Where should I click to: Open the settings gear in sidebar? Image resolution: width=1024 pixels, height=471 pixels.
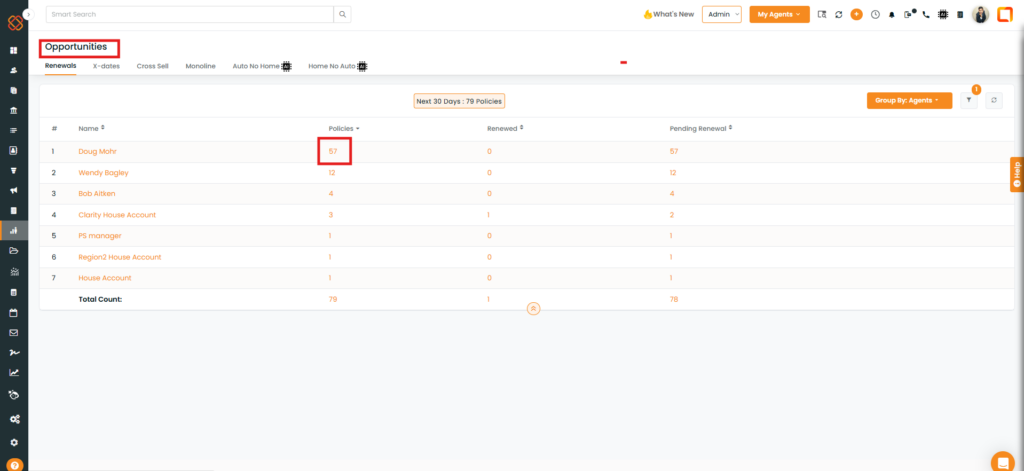pos(14,442)
